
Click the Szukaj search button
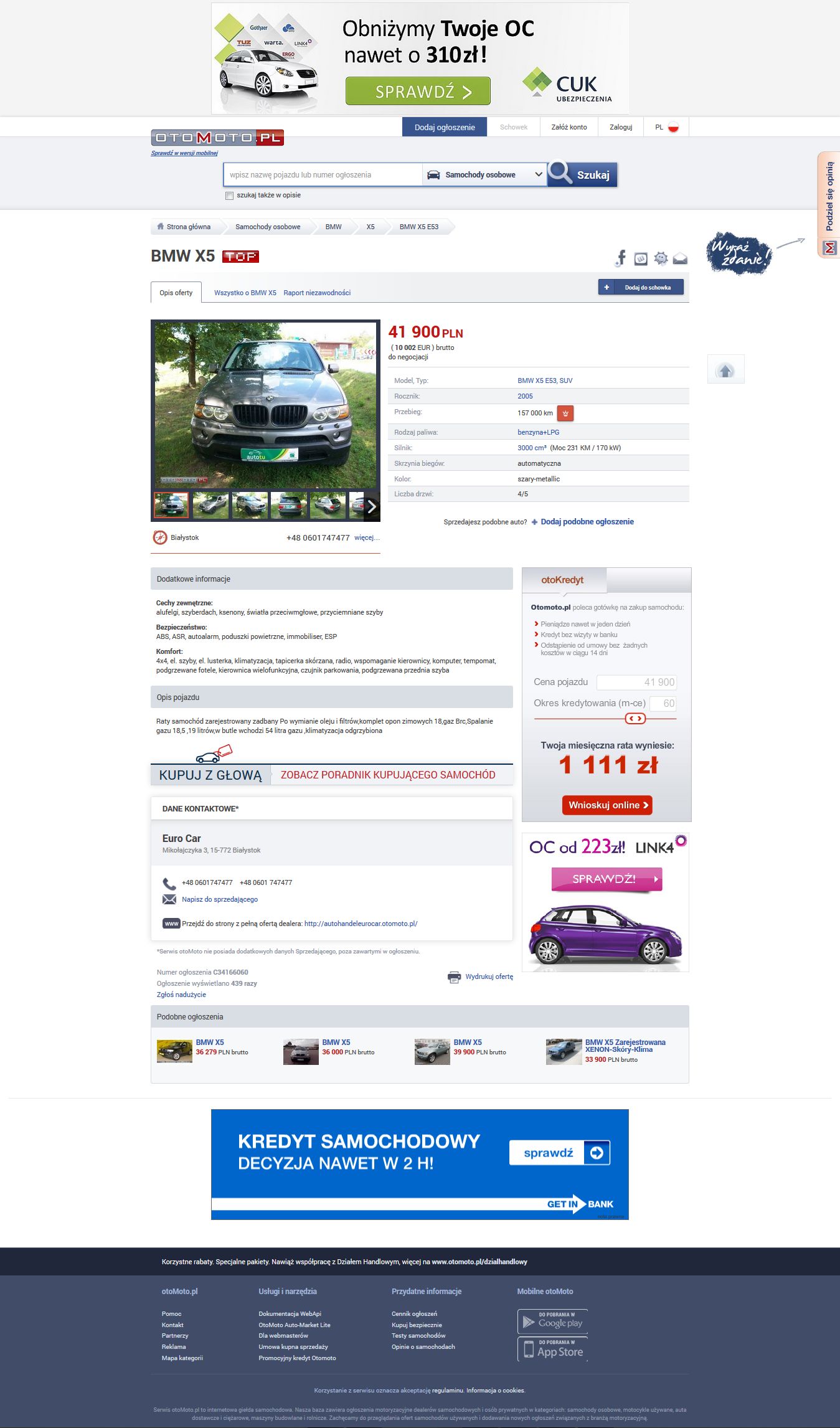click(x=583, y=174)
